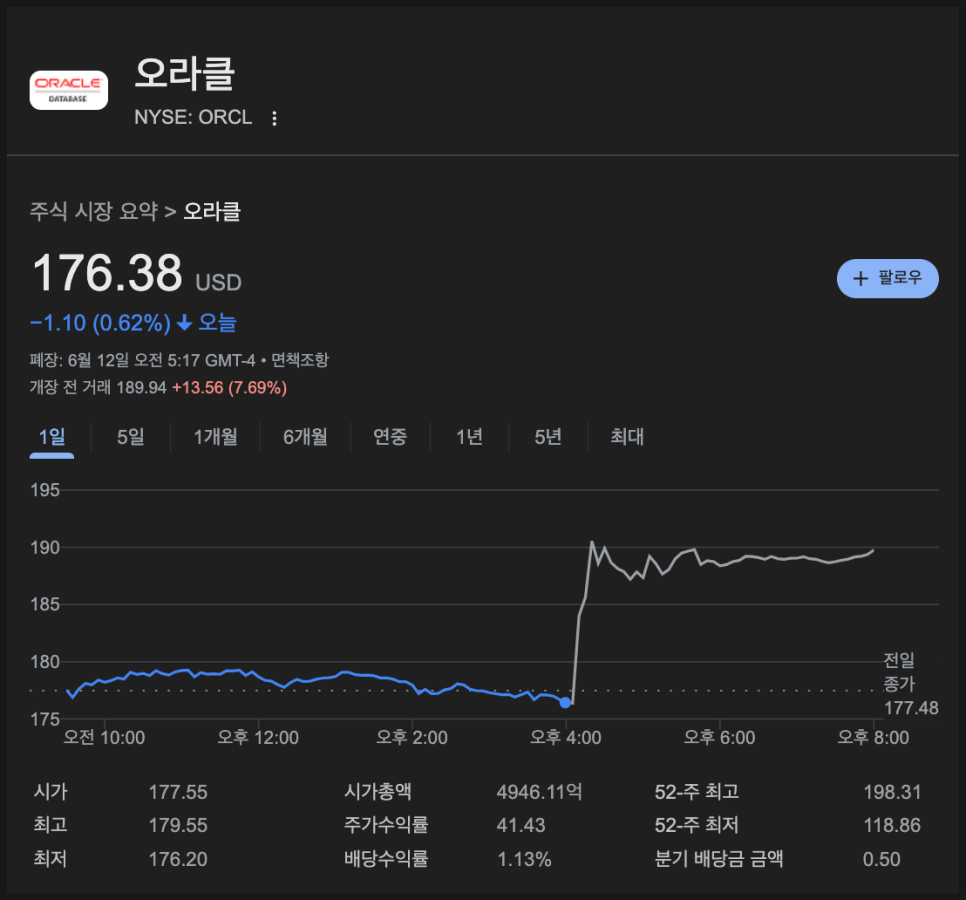The width and height of the screenshot is (966, 900).
Task: Click the 최고 value 179.55
Action: click(x=178, y=825)
